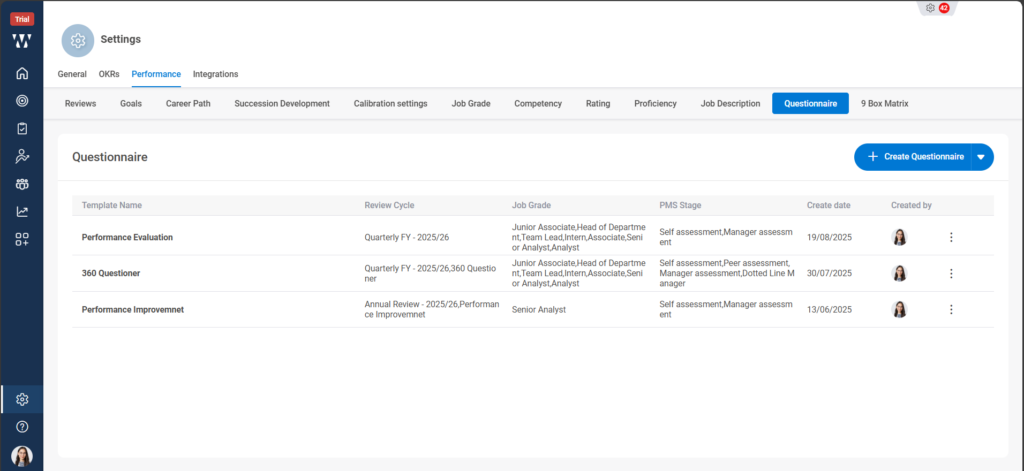The width and height of the screenshot is (1024, 471).
Task: Open the Proficiency sub-tab
Action: click(655, 104)
